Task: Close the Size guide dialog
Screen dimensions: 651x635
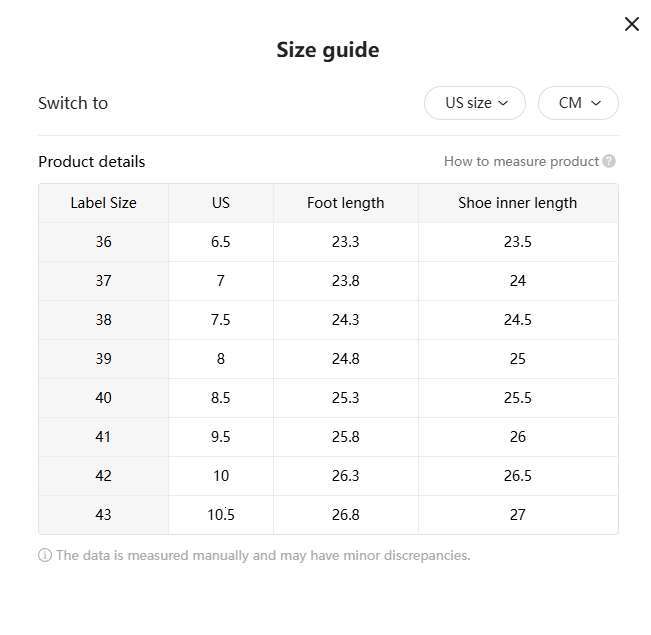Action: tap(631, 24)
